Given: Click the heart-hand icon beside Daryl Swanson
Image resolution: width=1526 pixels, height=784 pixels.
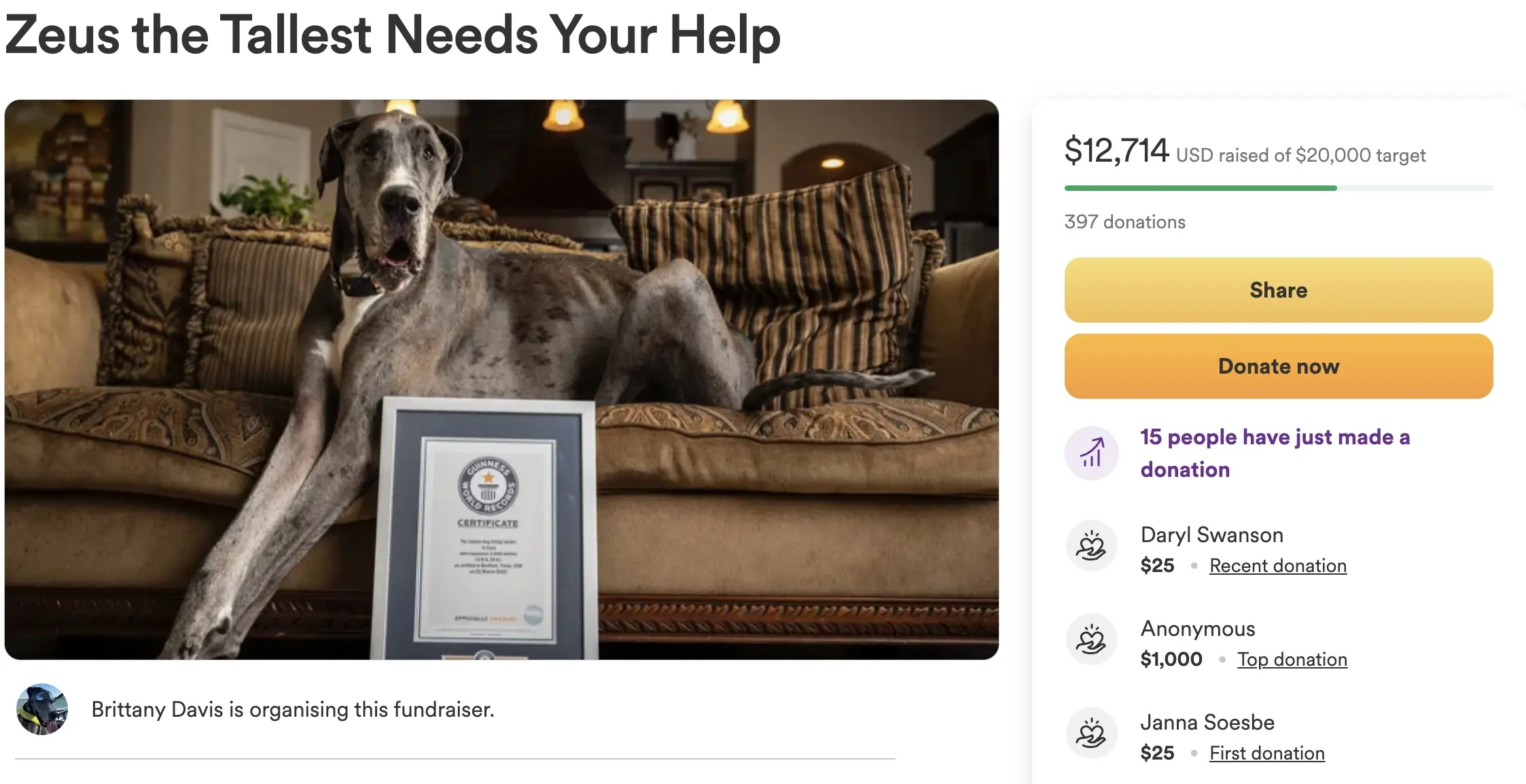Looking at the screenshot, I should pos(1091,546).
